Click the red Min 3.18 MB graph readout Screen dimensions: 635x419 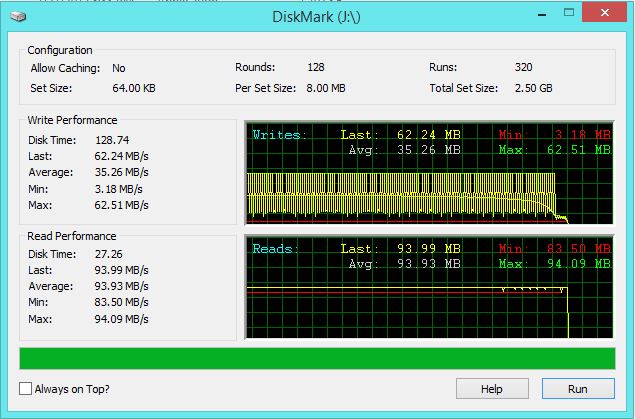click(554, 134)
